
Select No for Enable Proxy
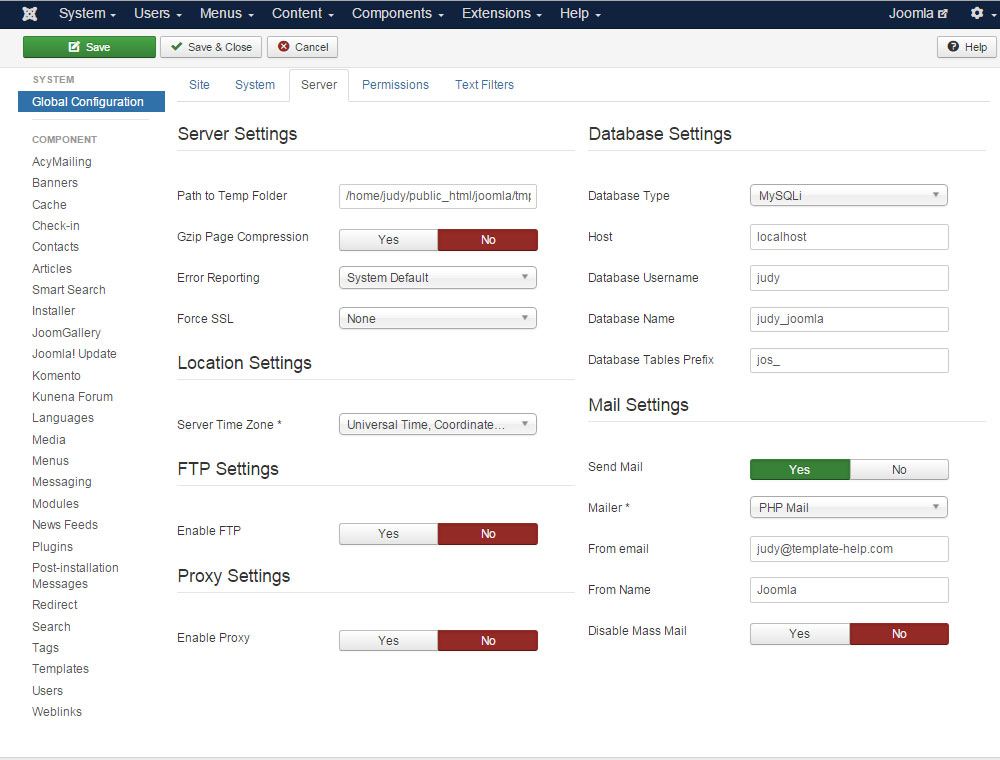[488, 641]
